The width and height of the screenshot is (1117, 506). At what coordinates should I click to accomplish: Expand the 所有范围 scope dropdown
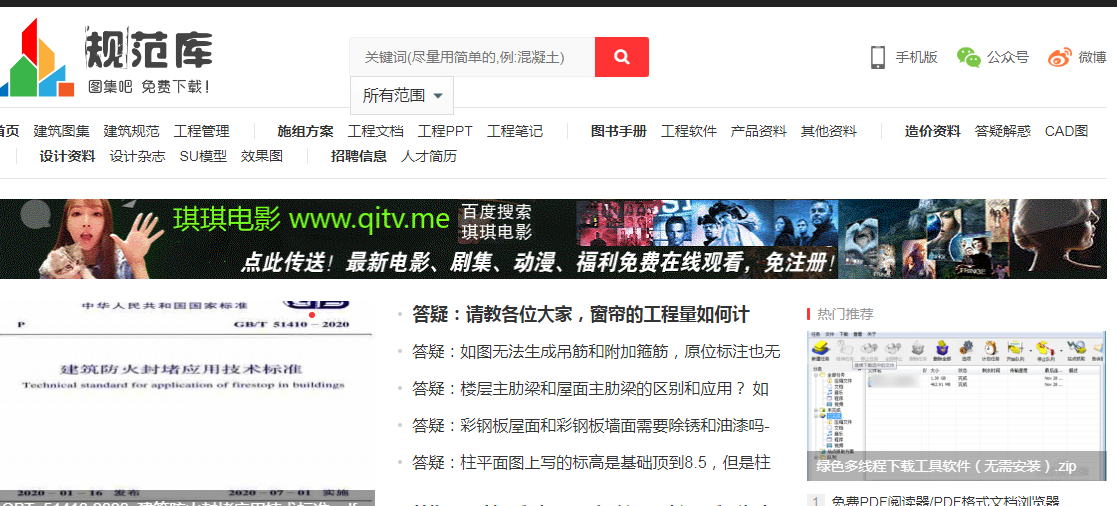pyautogui.click(x=402, y=95)
